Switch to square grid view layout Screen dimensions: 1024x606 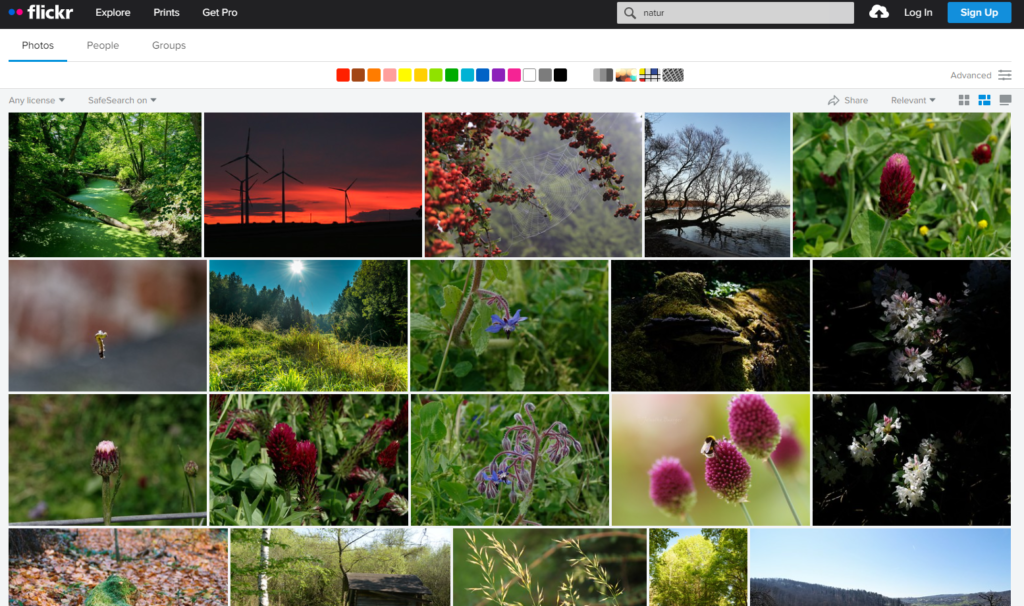[964, 100]
